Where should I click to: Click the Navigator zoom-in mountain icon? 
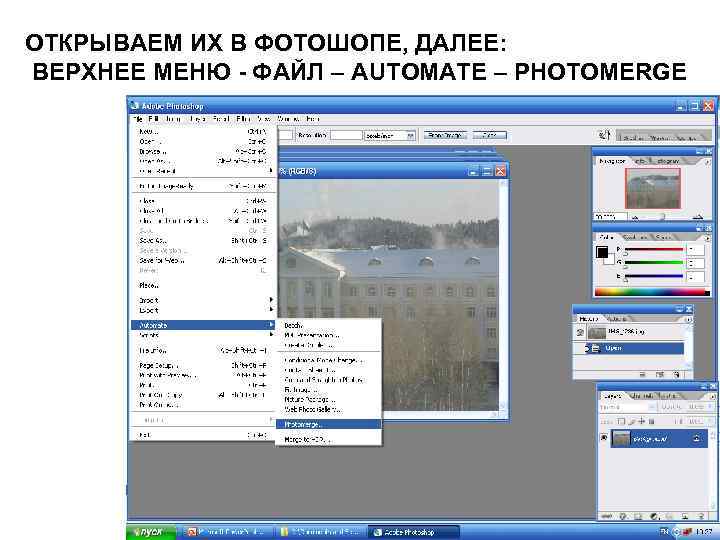pos(699,217)
